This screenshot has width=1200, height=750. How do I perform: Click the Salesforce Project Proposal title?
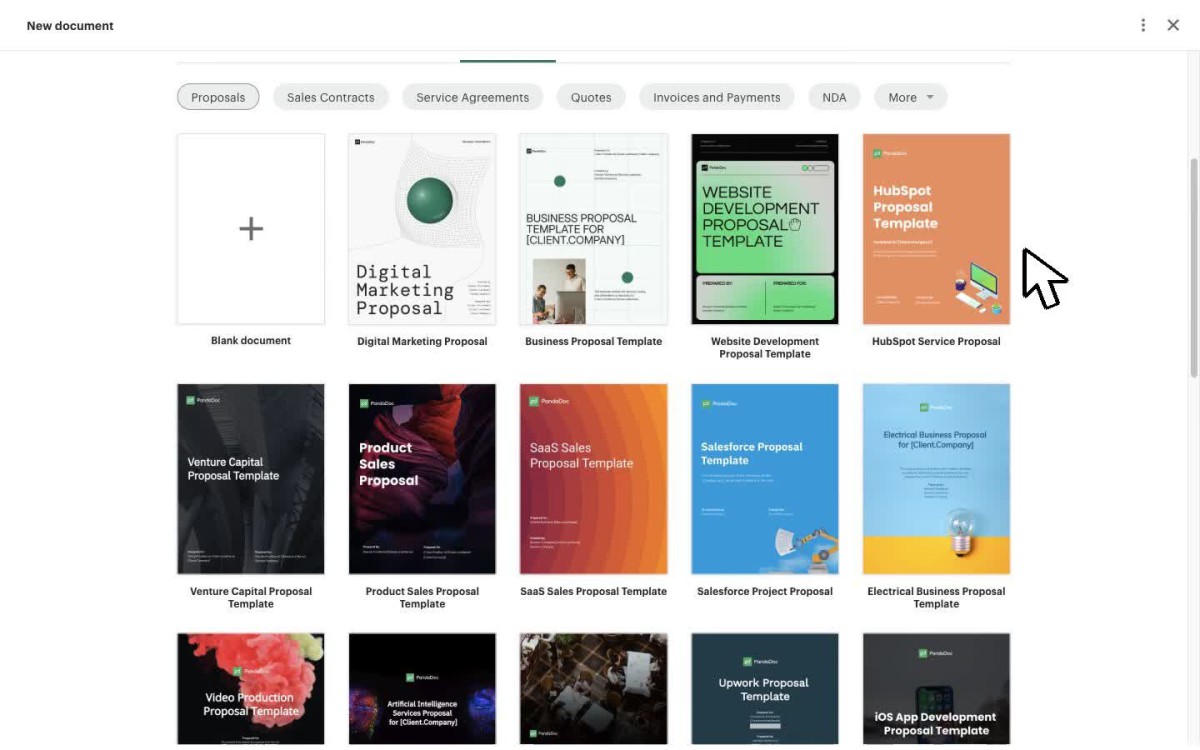coord(765,591)
